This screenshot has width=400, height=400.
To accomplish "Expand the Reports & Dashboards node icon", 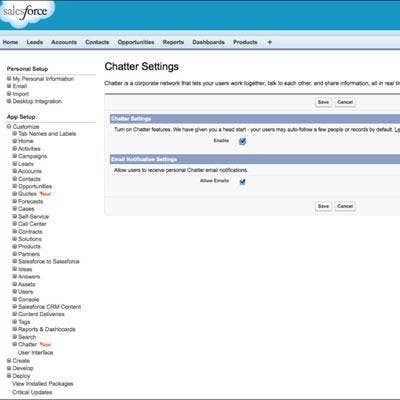I will tap(15, 329).
